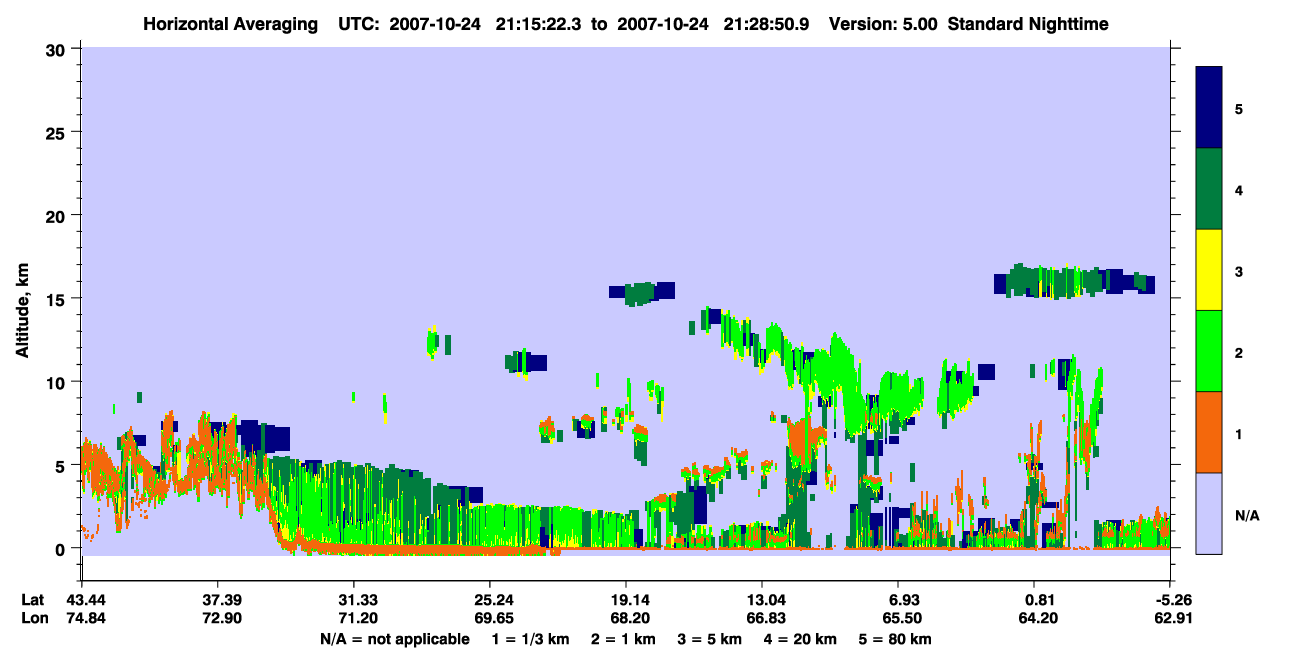
Task: Click the 'Lat' row label
Action: pyautogui.click(x=33, y=600)
